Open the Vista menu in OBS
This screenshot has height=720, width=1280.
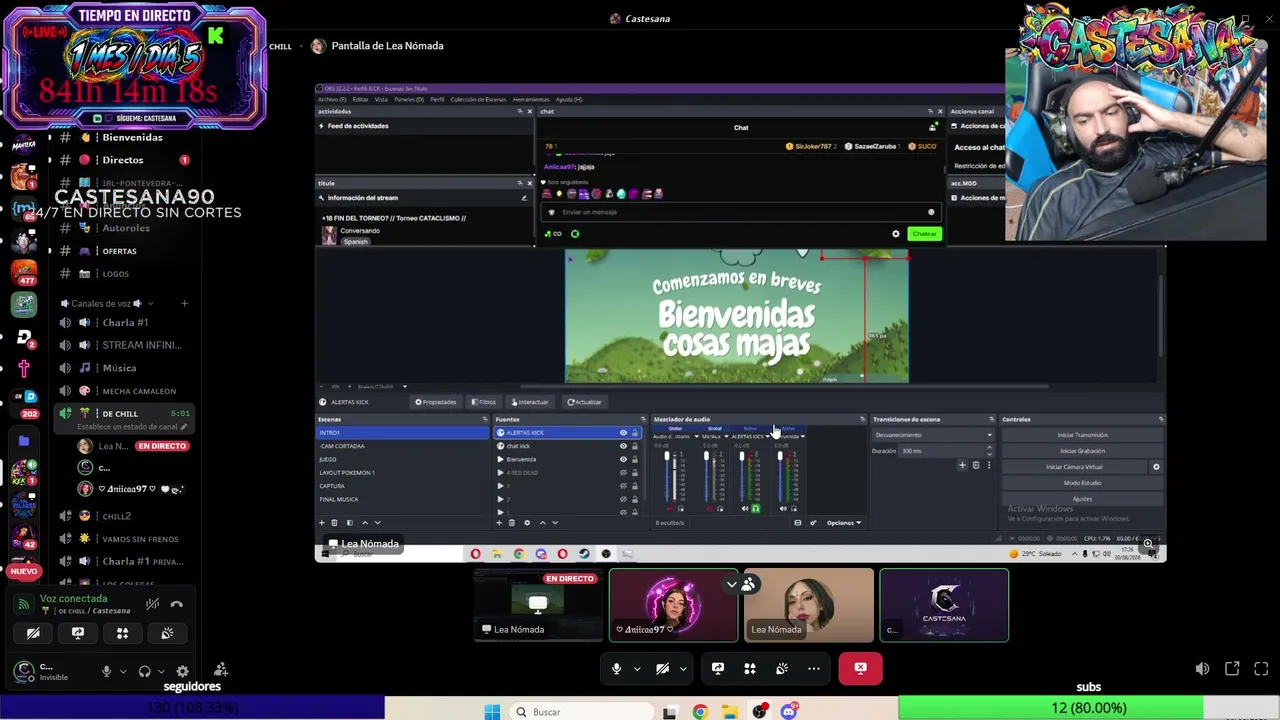click(x=381, y=100)
